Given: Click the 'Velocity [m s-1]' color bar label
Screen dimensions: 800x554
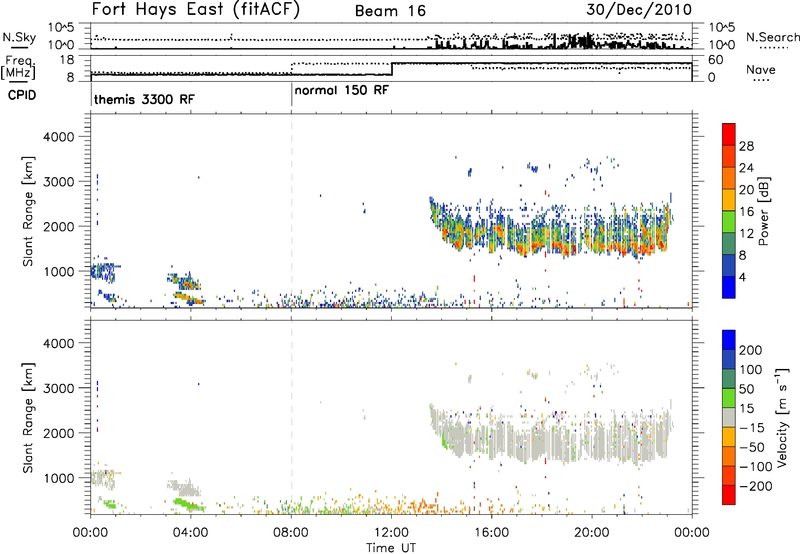Looking at the screenshot, I should click(x=782, y=417).
